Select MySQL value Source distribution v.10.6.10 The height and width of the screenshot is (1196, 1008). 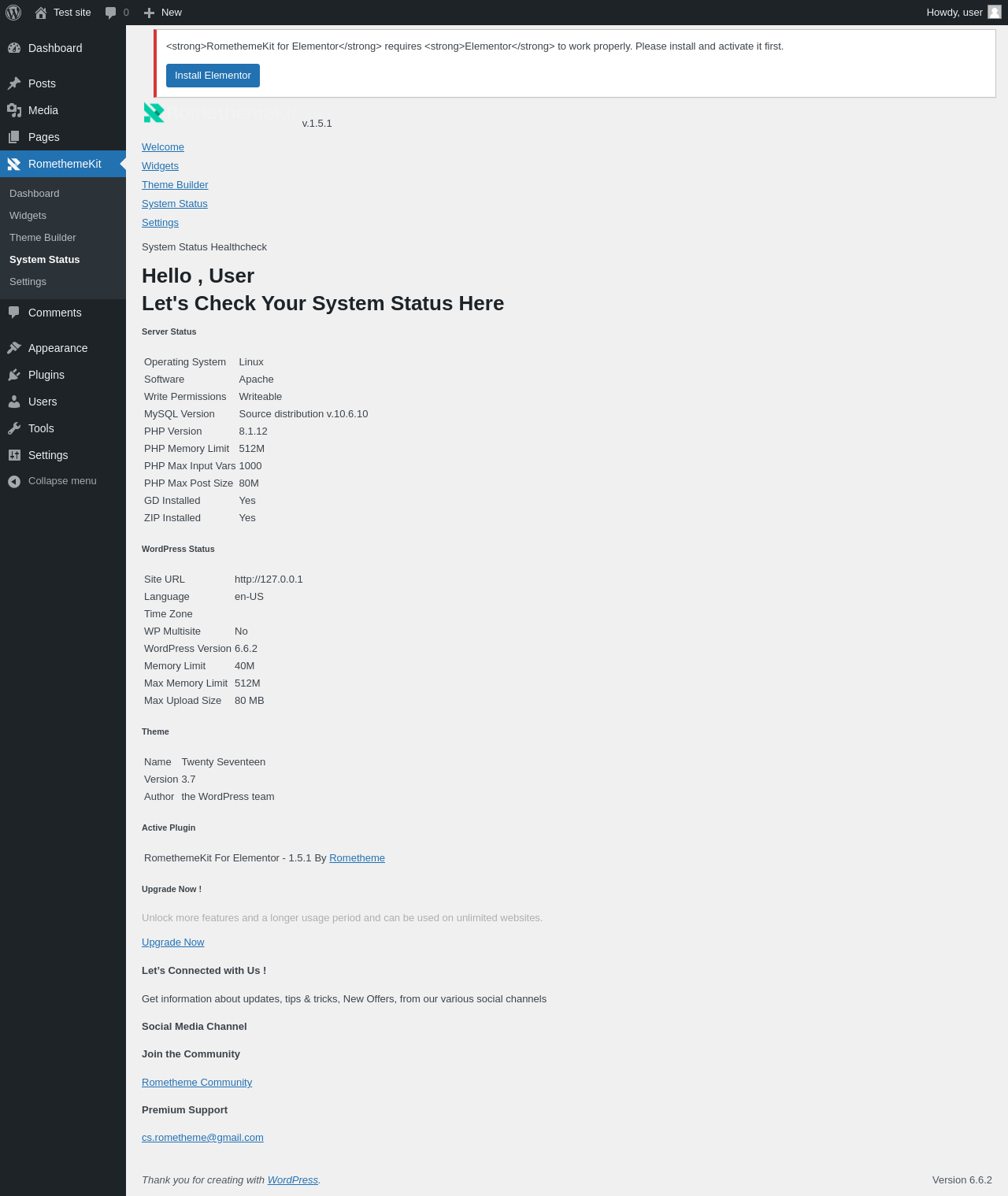[304, 414]
